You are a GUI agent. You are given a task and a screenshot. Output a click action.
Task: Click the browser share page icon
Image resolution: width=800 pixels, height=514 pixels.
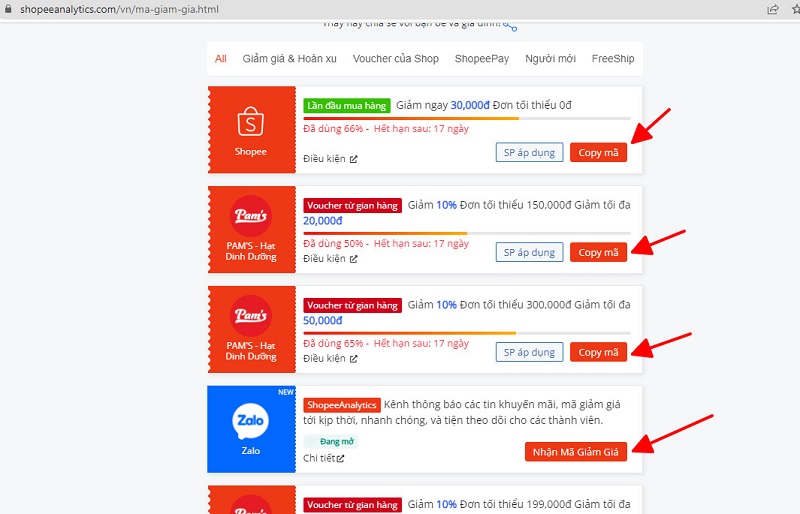773,9
